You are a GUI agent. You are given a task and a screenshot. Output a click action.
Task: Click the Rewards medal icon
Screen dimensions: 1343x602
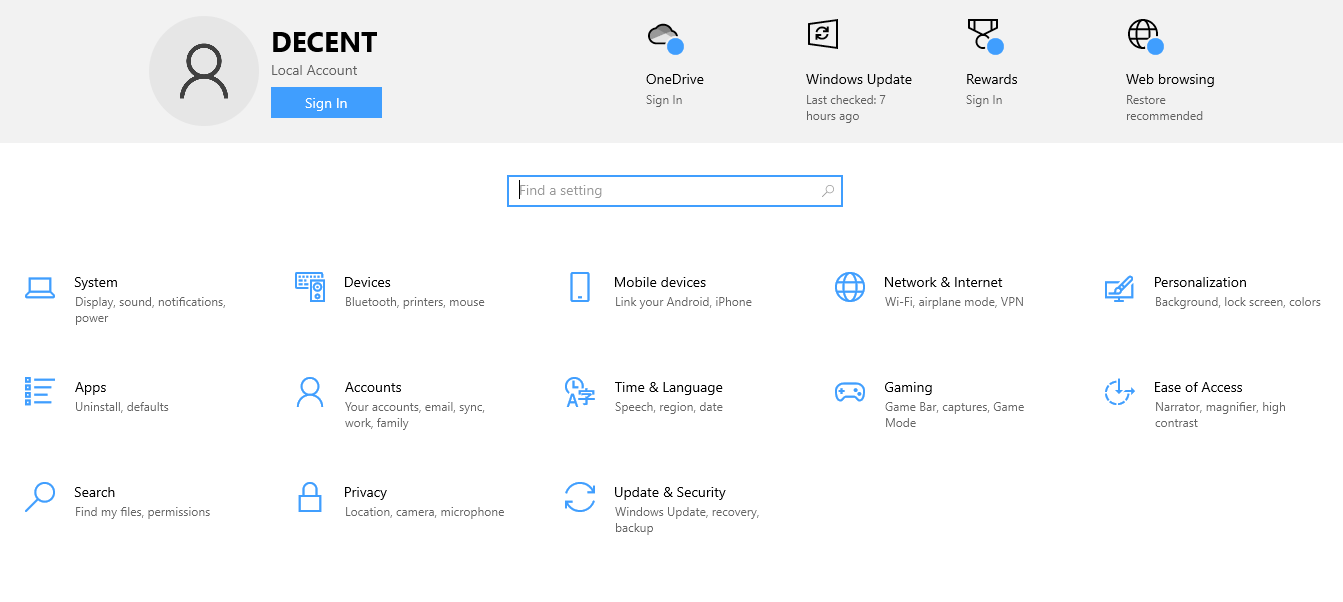(985, 37)
